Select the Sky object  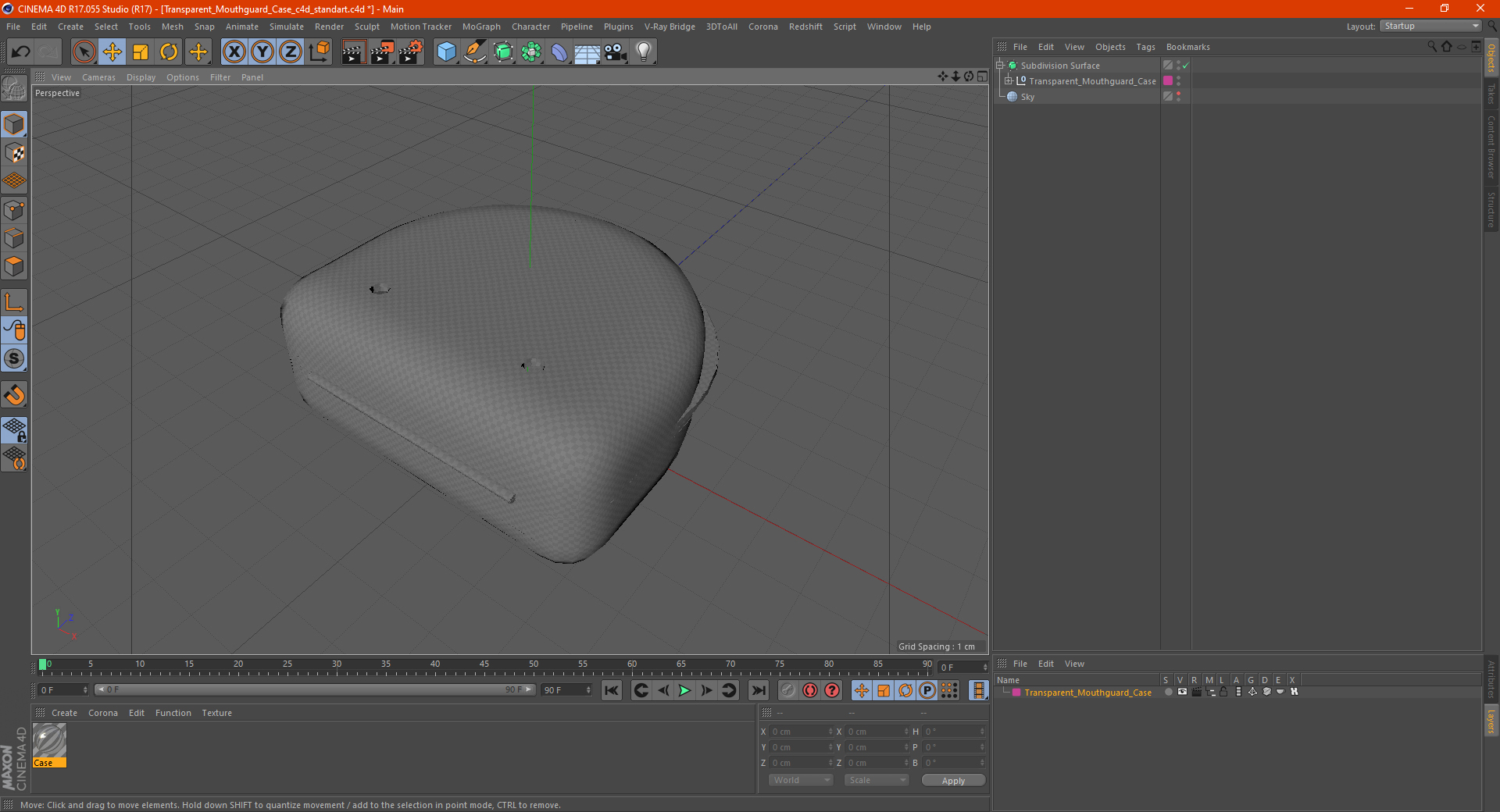click(x=1027, y=97)
